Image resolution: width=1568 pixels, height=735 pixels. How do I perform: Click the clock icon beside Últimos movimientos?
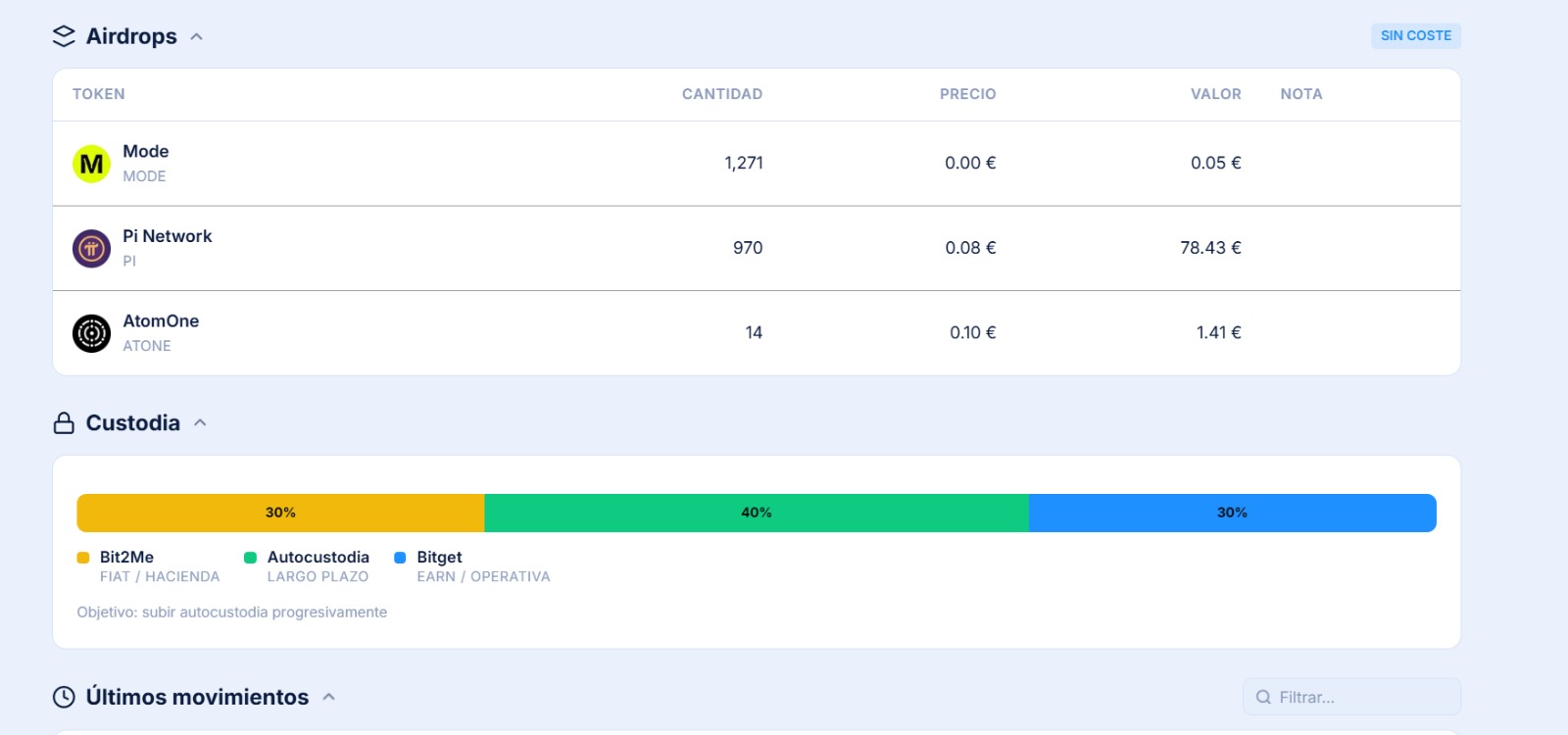[x=64, y=697]
